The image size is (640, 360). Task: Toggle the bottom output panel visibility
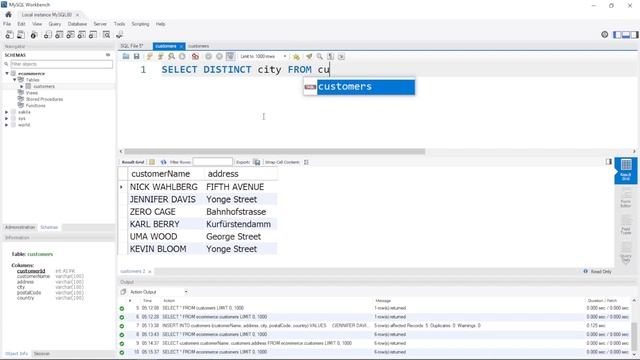click(x=626, y=35)
